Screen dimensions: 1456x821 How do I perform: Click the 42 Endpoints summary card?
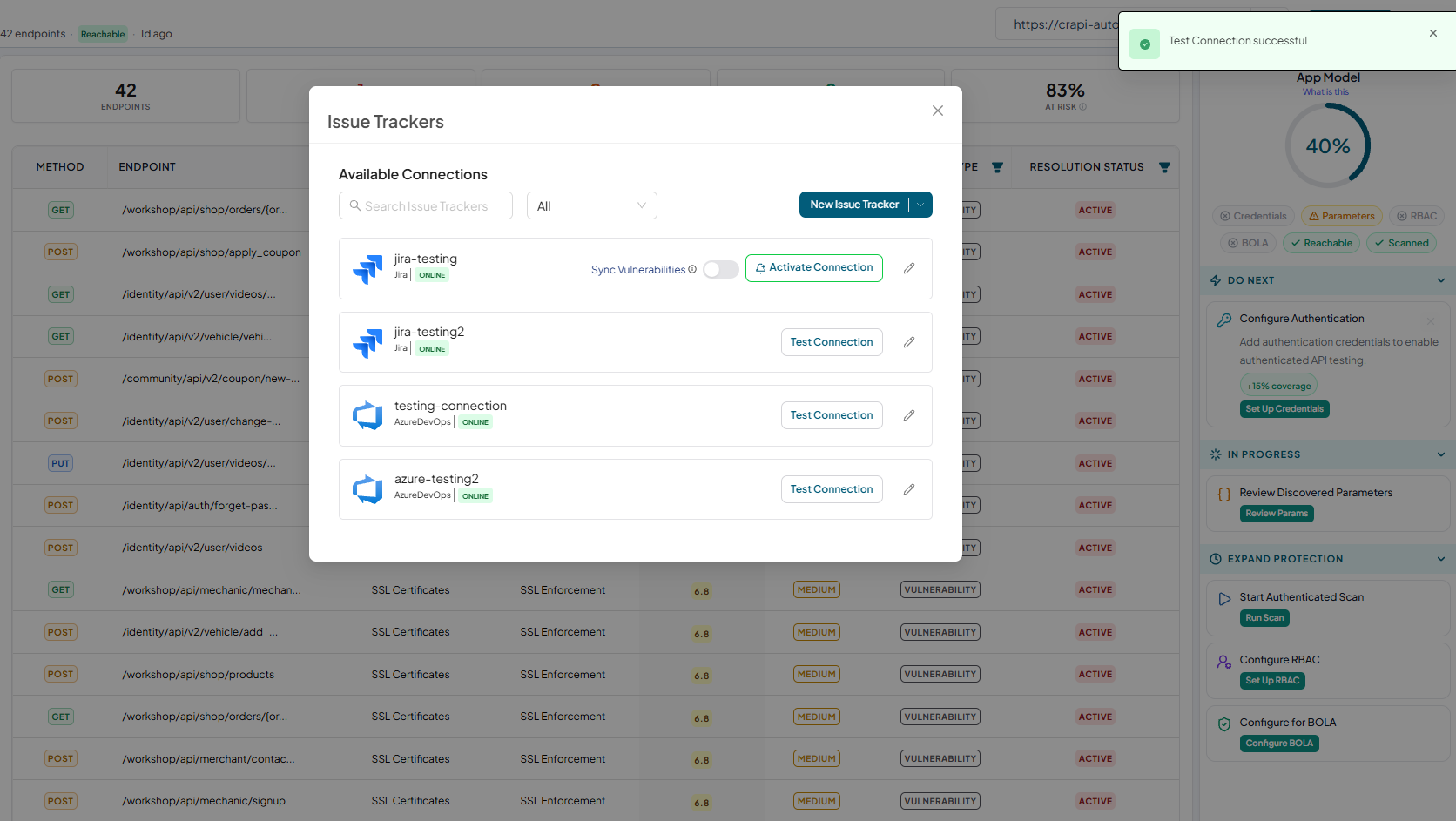point(125,96)
